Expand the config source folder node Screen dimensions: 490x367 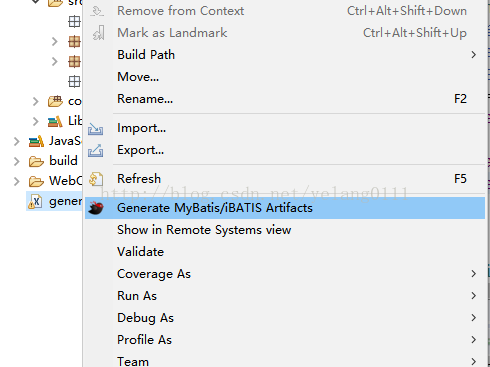pyautogui.click(x=36, y=101)
